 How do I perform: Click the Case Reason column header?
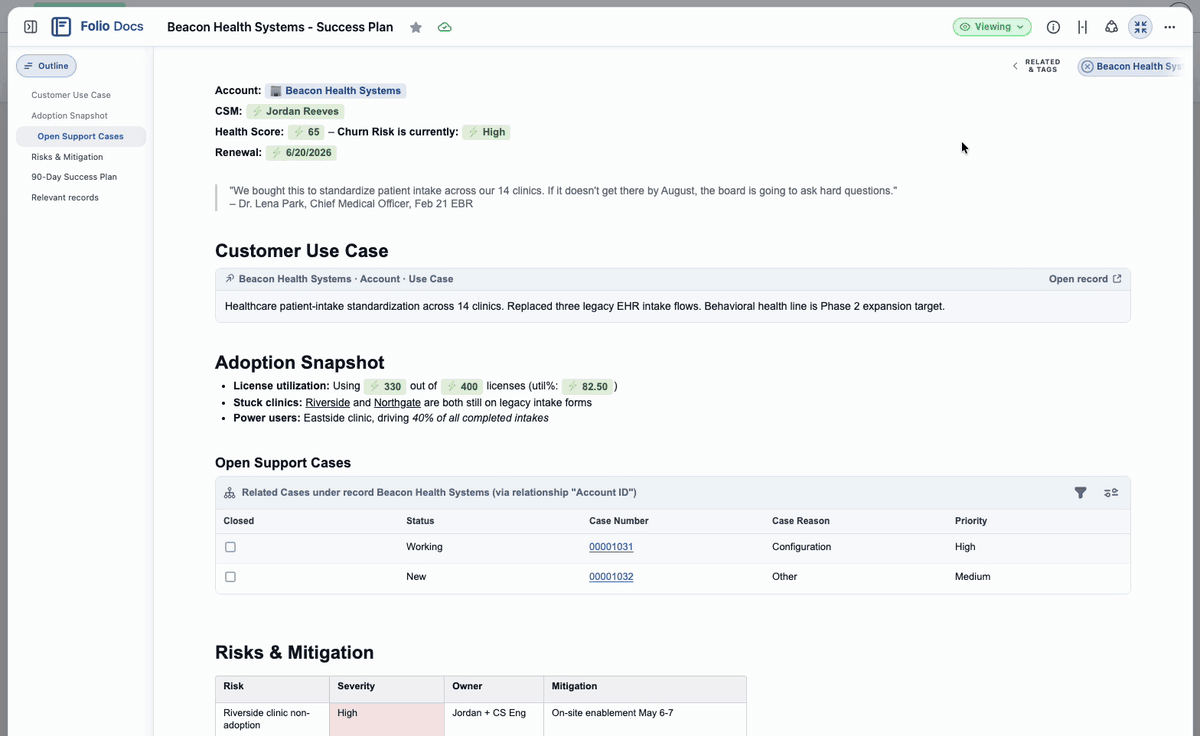point(801,521)
